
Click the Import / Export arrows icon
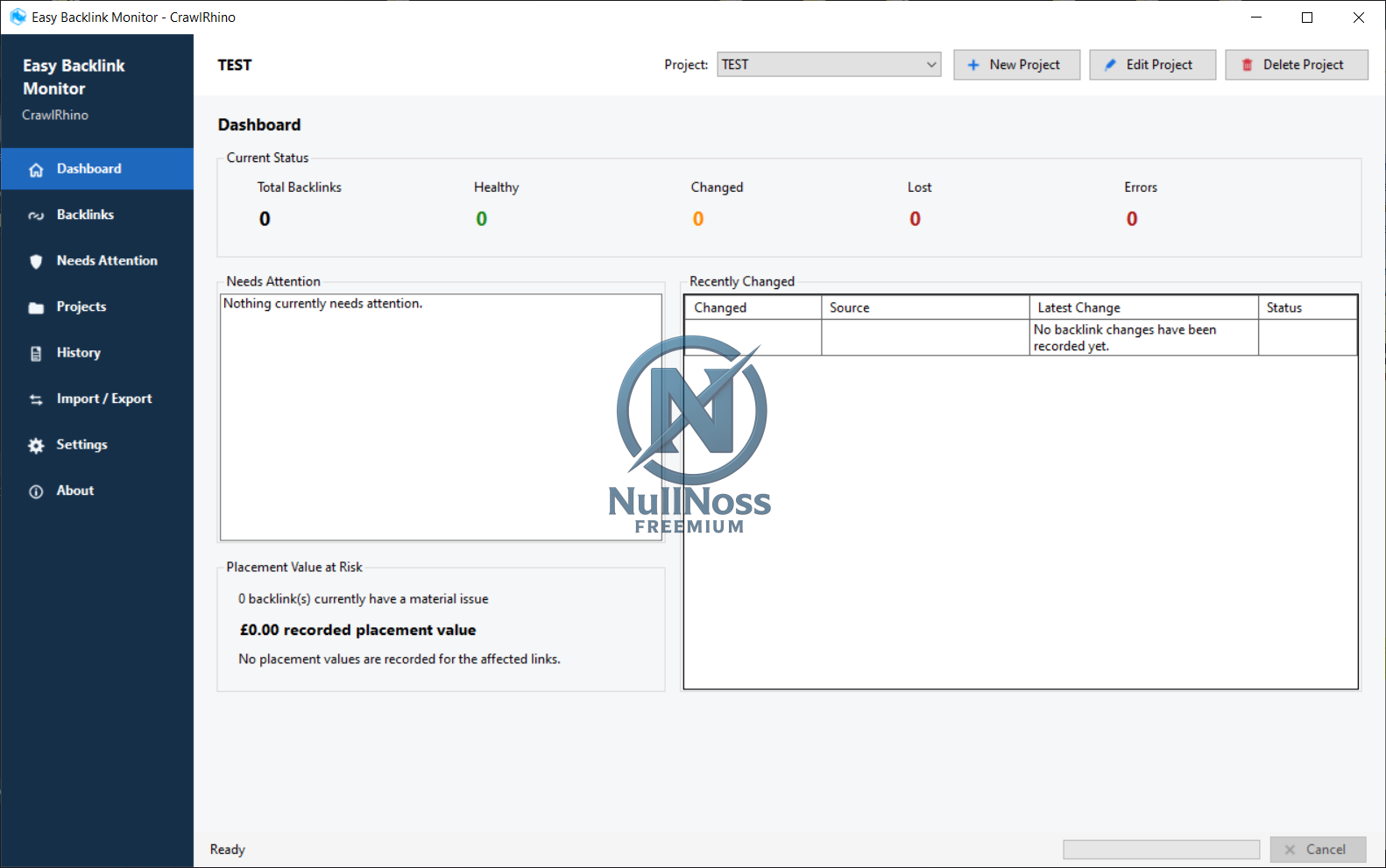[x=36, y=399]
